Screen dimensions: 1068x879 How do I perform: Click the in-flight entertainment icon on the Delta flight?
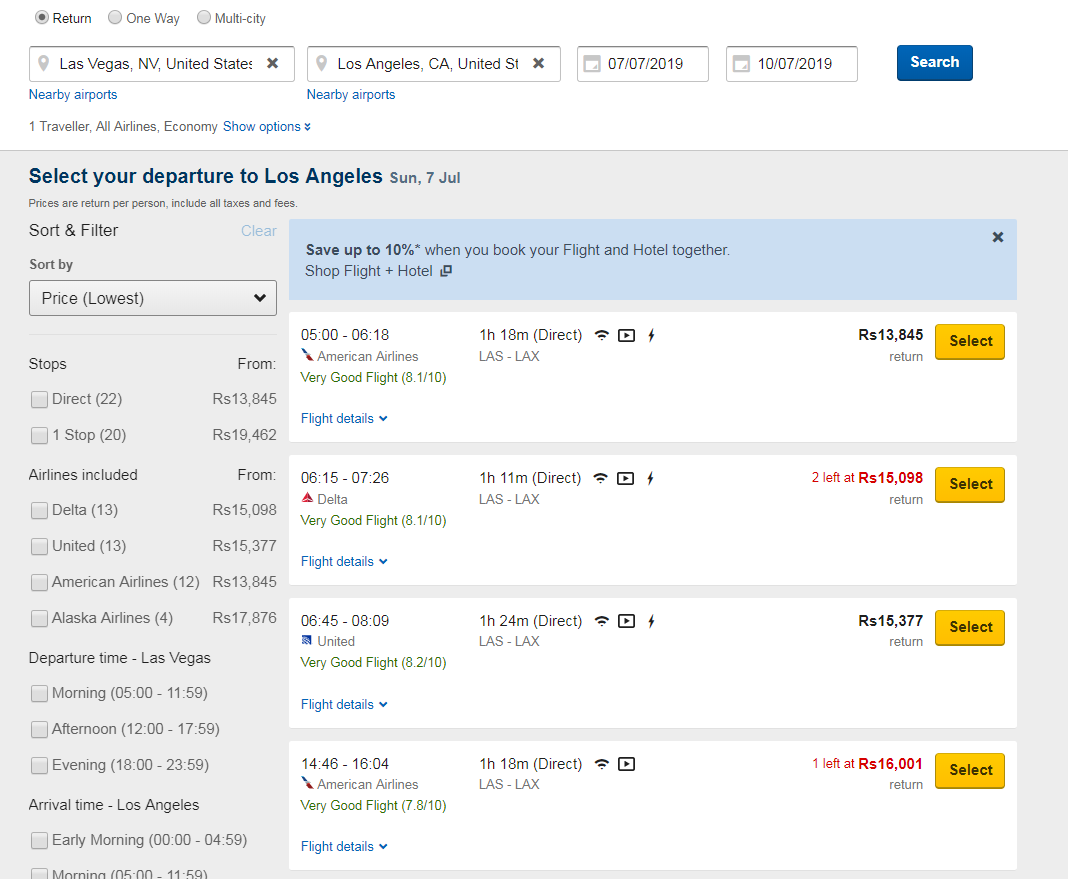[x=626, y=478]
